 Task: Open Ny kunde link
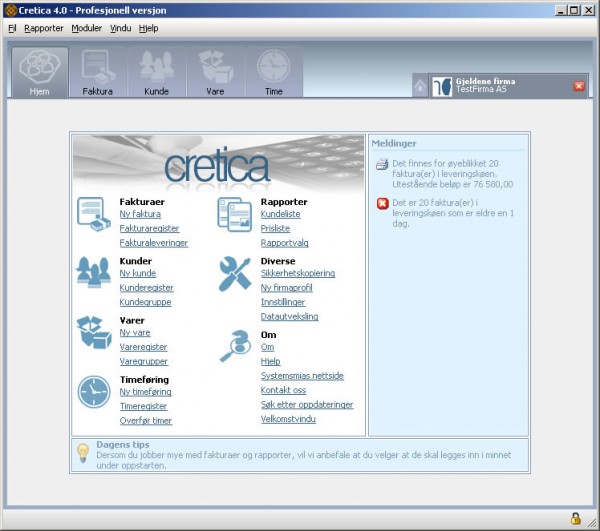[138, 274]
